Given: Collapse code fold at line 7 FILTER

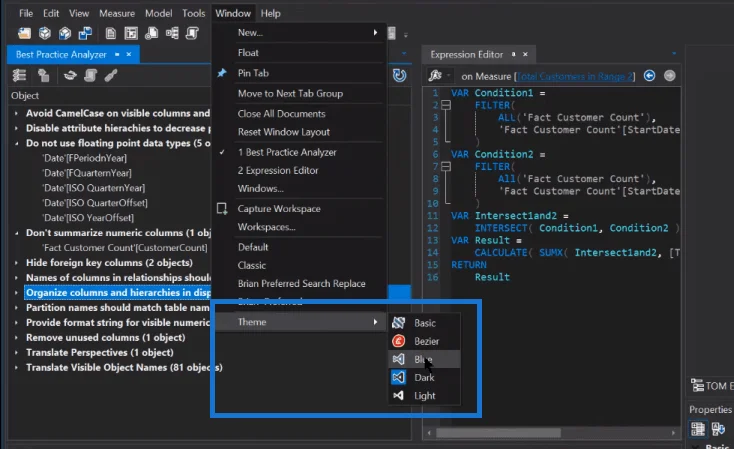Looking at the screenshot, I should pos(446,166).
